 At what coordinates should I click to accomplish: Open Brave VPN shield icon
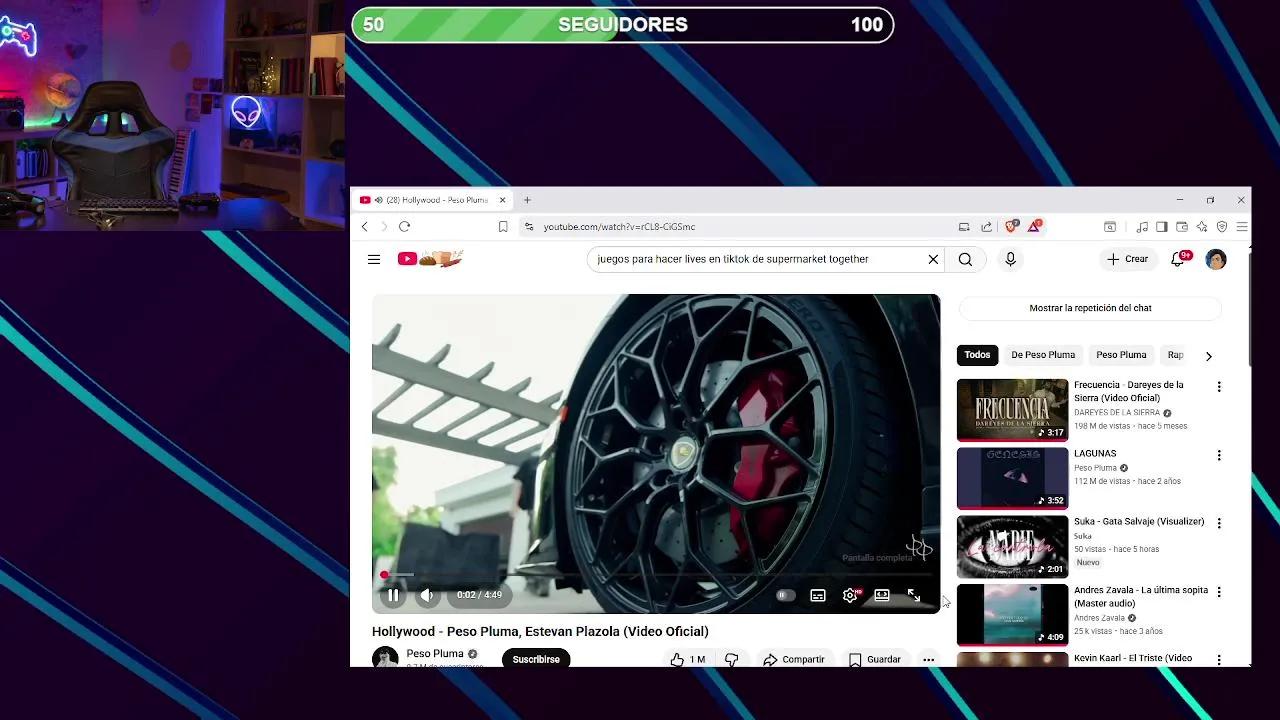point(1222,227)
